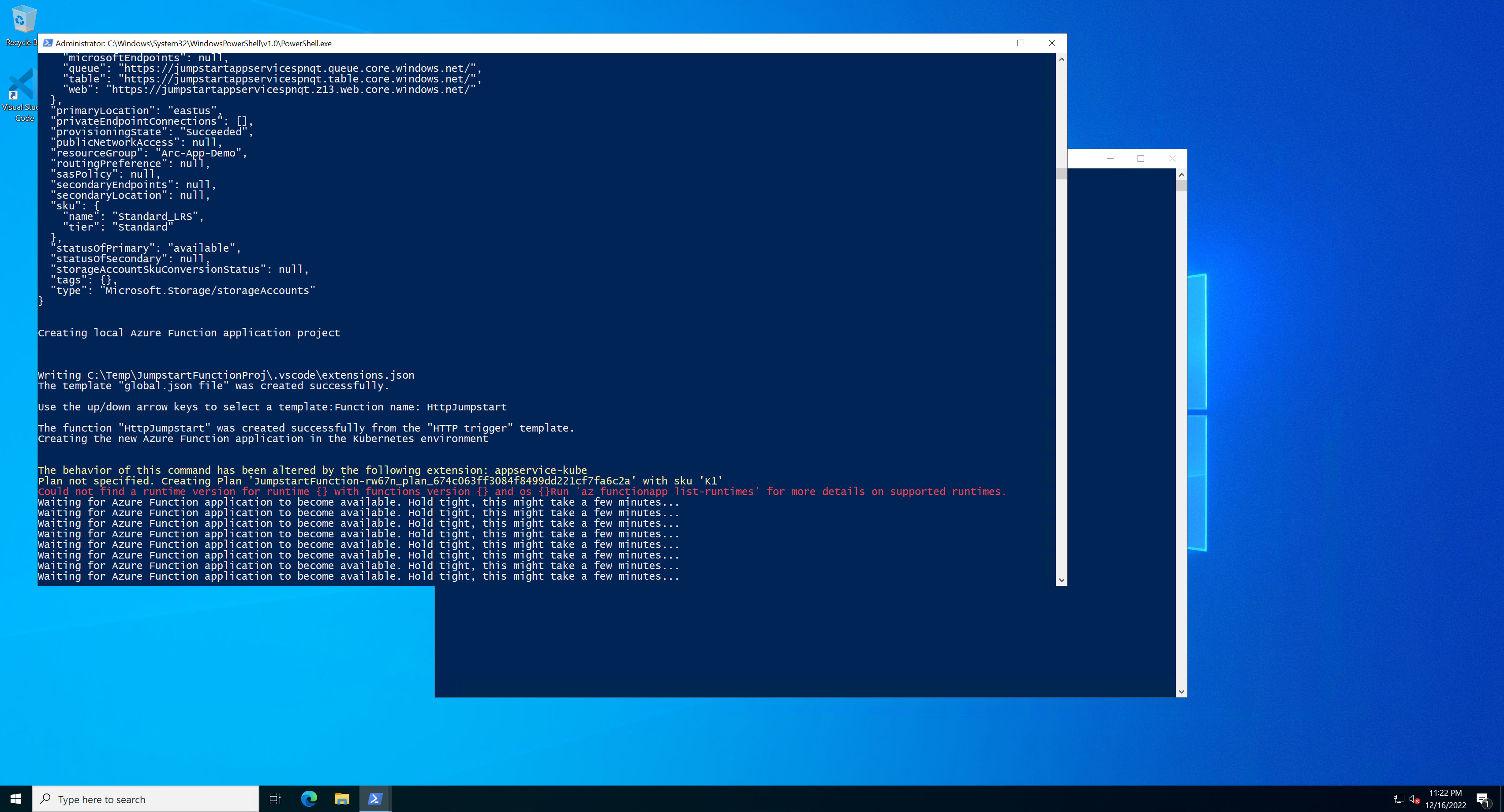Image resolution: width=1504 pixels, height=812 pixels.
Task: Close the background PowerShell window
Action: click(1172, 159)
